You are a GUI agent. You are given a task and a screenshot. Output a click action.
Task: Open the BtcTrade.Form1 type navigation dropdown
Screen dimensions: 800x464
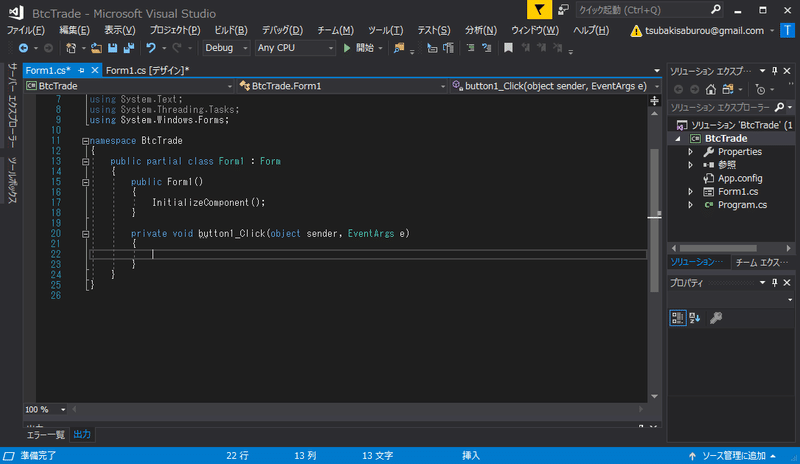(x=341, y=86)
